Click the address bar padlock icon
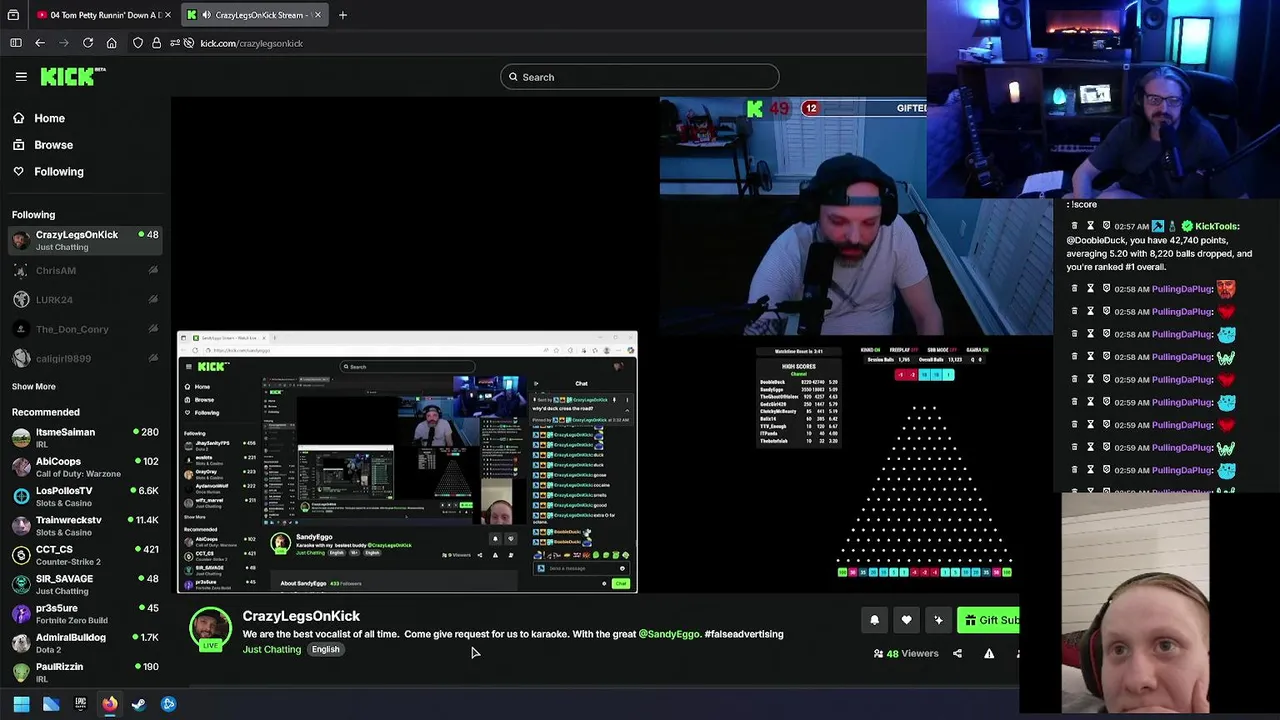 (156, 43)
